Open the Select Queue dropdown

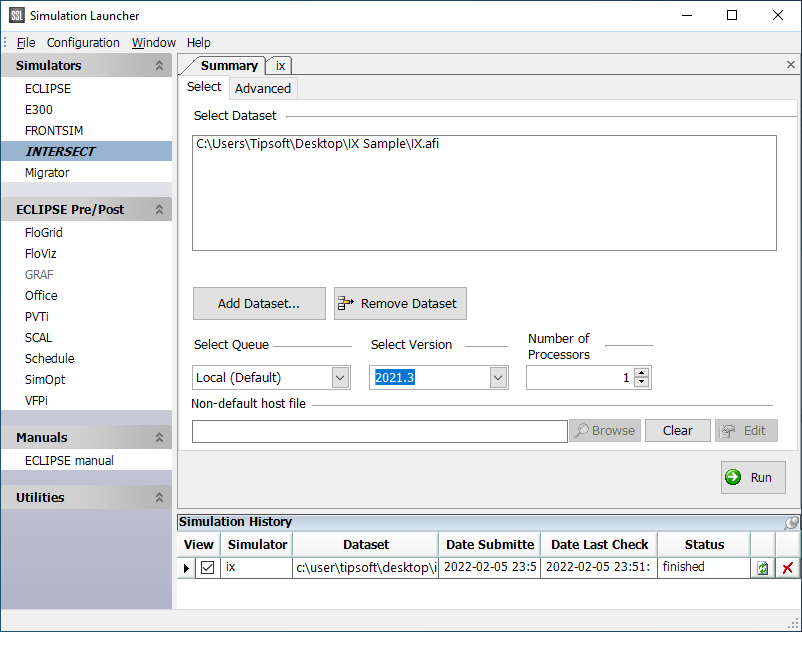click(x=340, y=378)
